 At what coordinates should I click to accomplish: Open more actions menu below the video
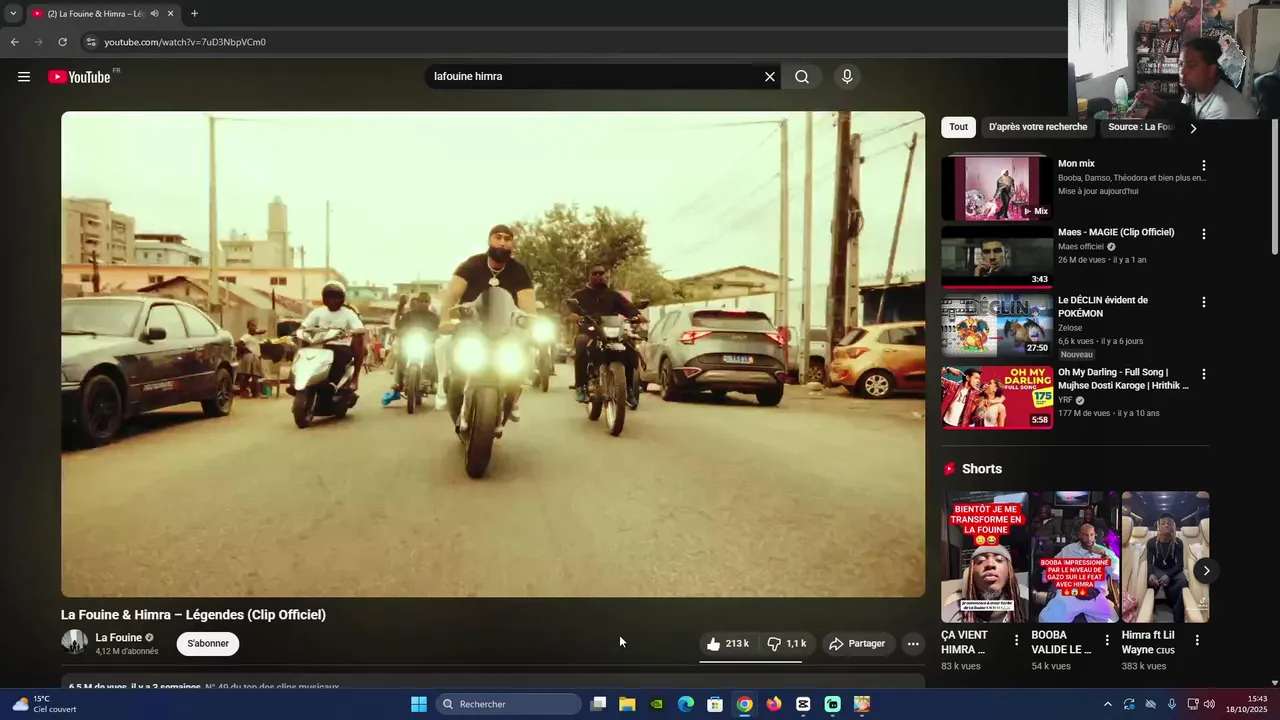[x=913, y=644]
